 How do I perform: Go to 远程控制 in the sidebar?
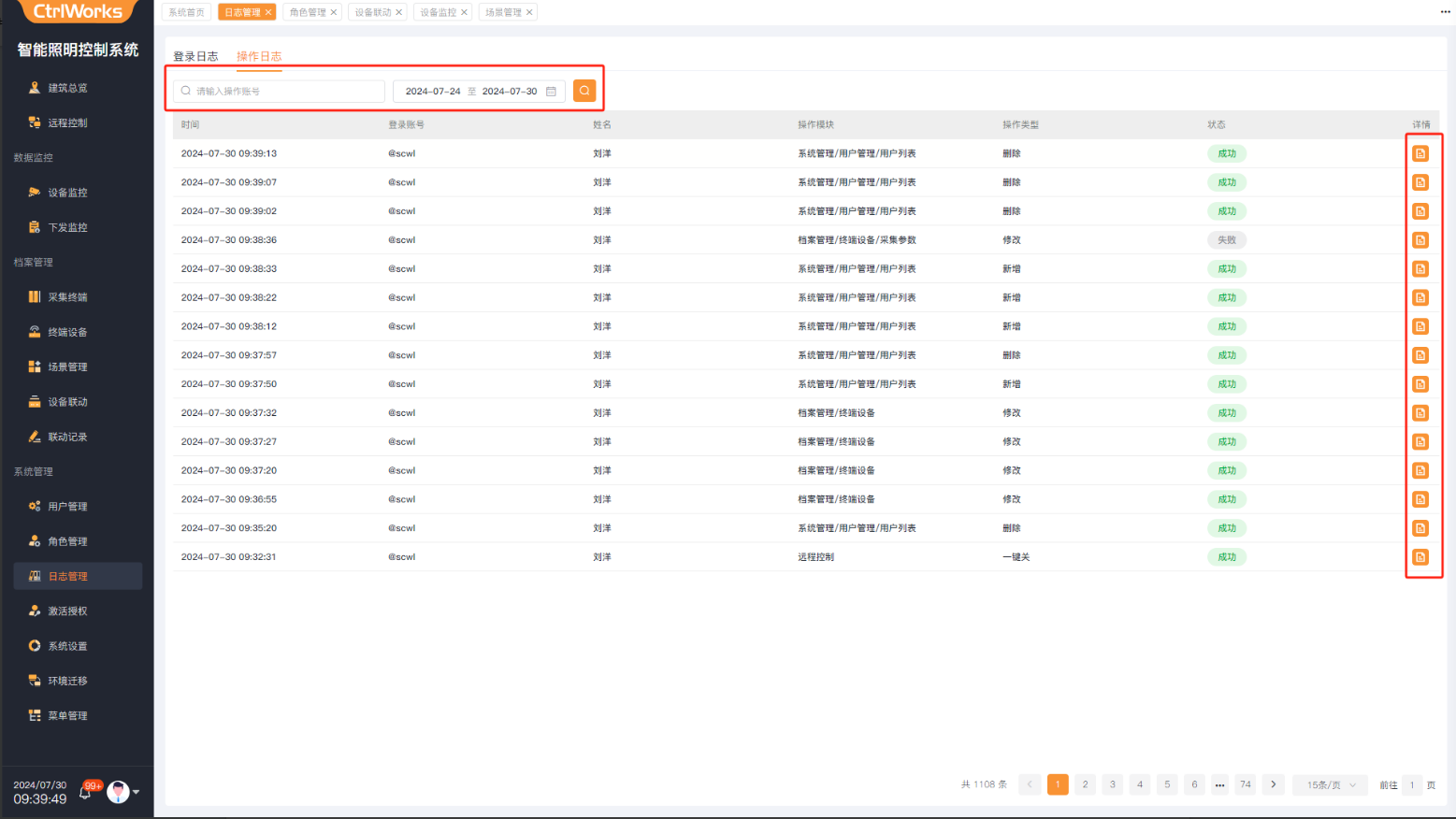67,122
